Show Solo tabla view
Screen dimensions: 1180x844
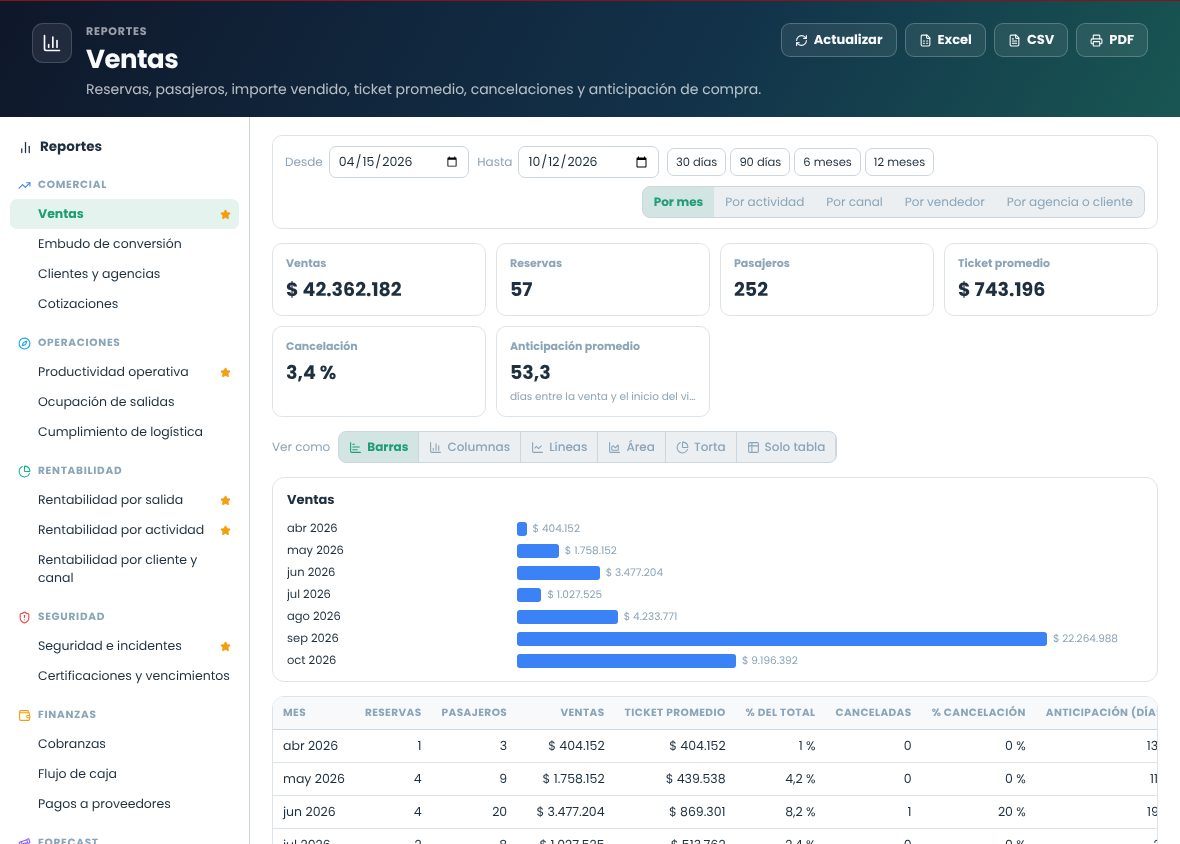(x=786, y=447)
